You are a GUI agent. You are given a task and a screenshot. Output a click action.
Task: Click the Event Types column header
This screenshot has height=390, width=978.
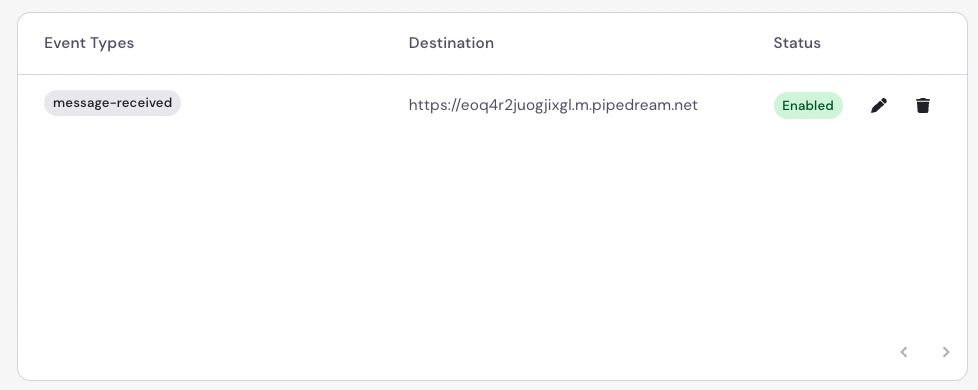[x=89, y=43]
